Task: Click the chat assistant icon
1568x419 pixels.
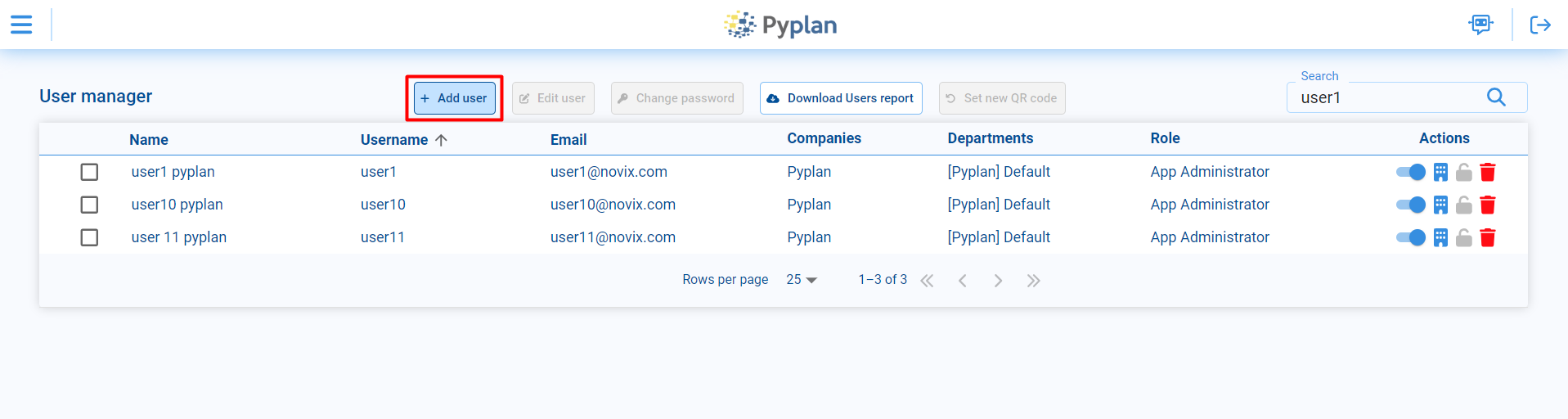Action: coord(1480,25)
